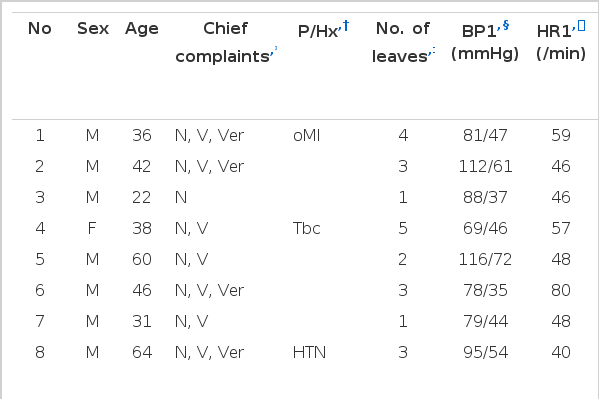599x399 pixels.
Task: Open the footnote marker next to HR1
Action: coord(581,26)
